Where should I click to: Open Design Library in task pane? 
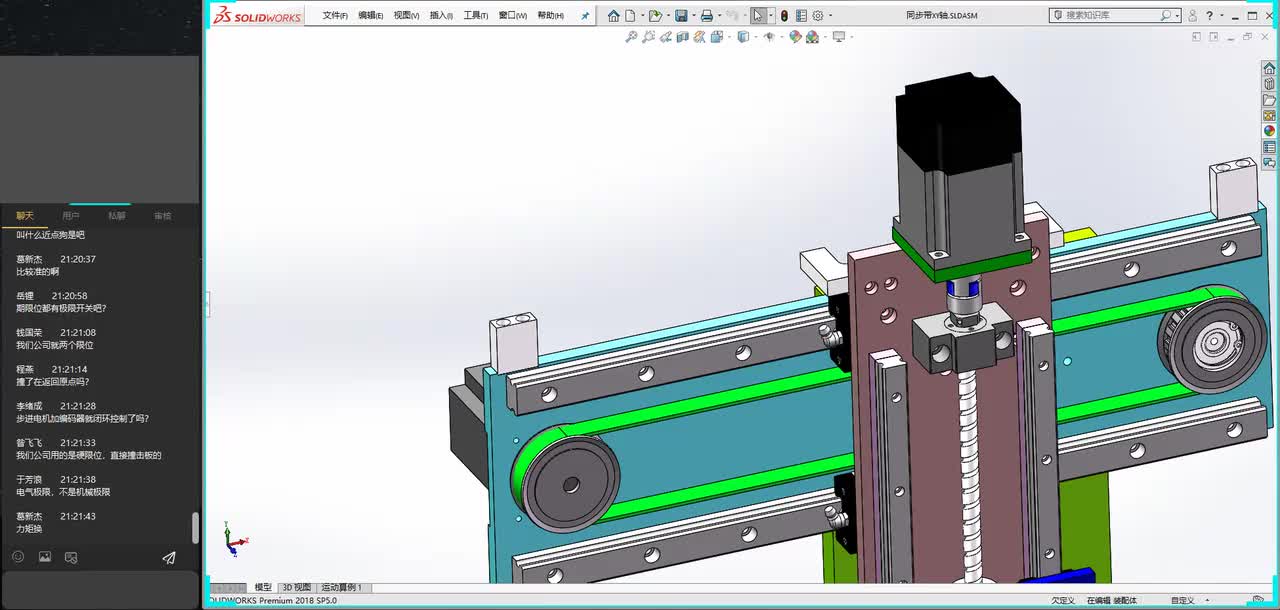[x=1269, y=84]
